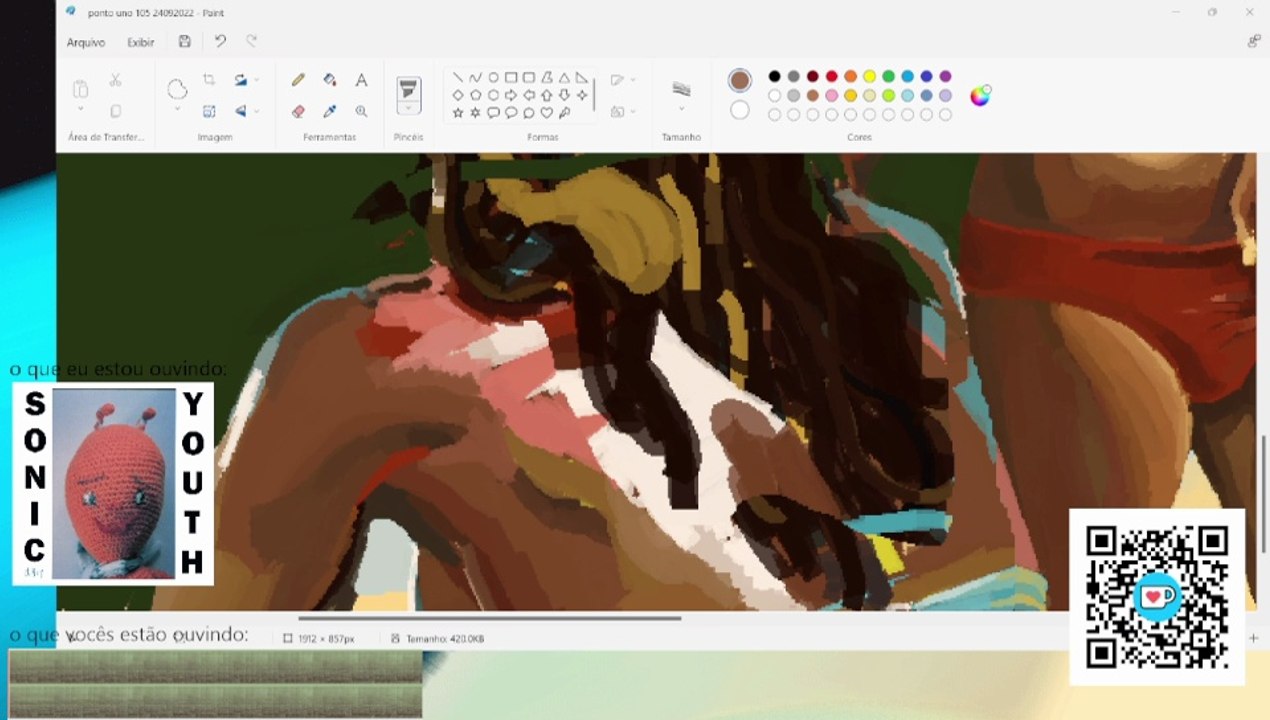Screen dimensions: 1270x720
Task: Save the image with the floppy disk icon
Action: pos(185,42)
